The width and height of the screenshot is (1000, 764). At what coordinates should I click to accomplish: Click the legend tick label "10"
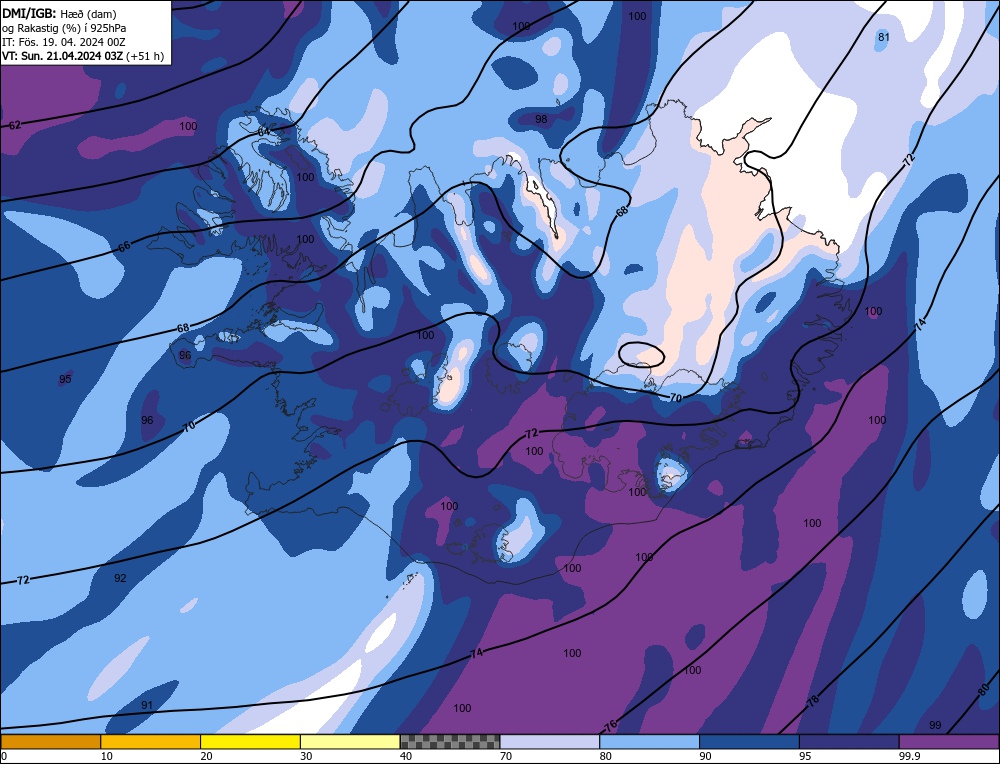(107, 756)
